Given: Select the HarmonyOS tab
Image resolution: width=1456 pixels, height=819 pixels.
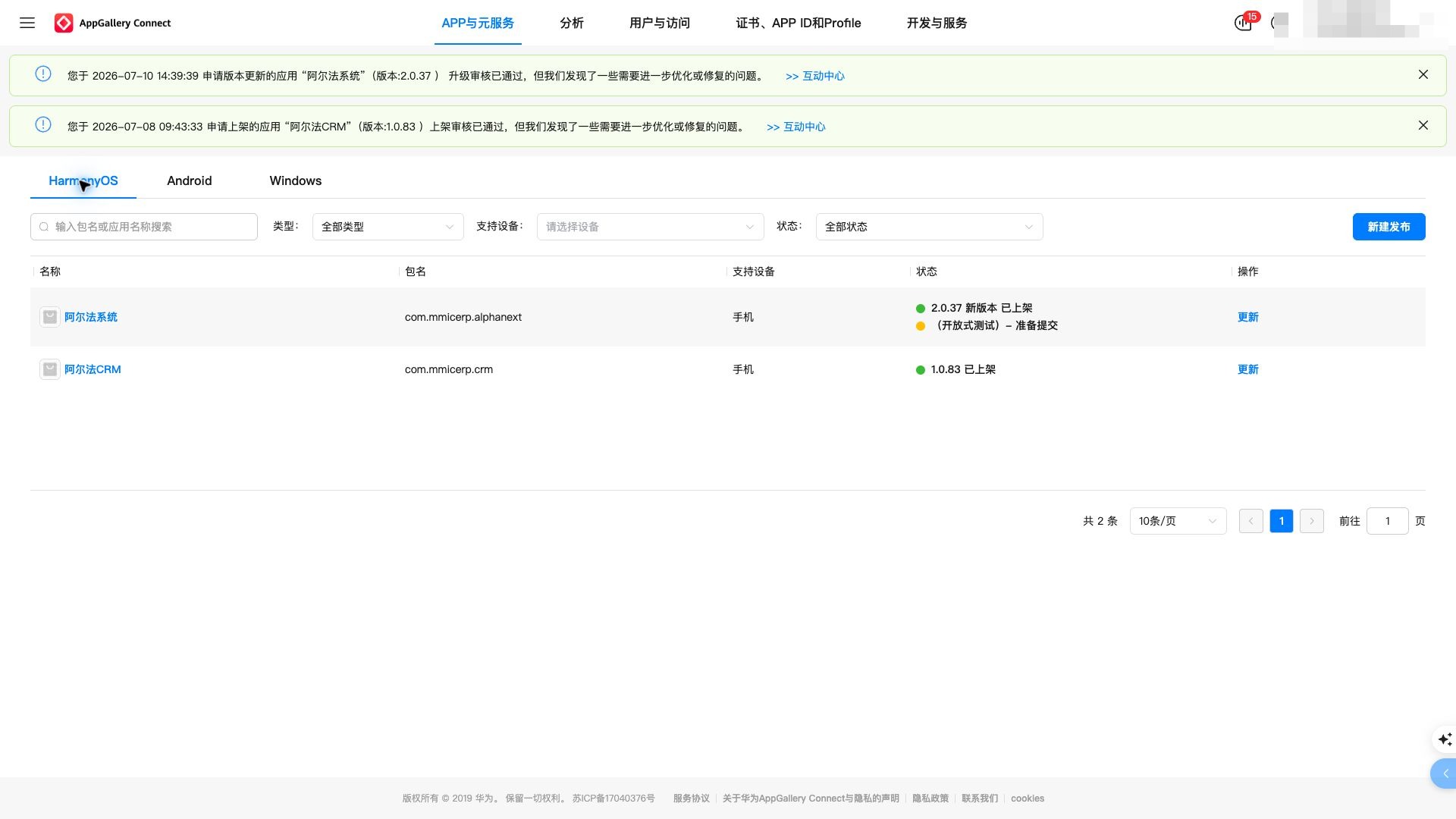Looking at the screenshot, I should (x=83, y=180).
